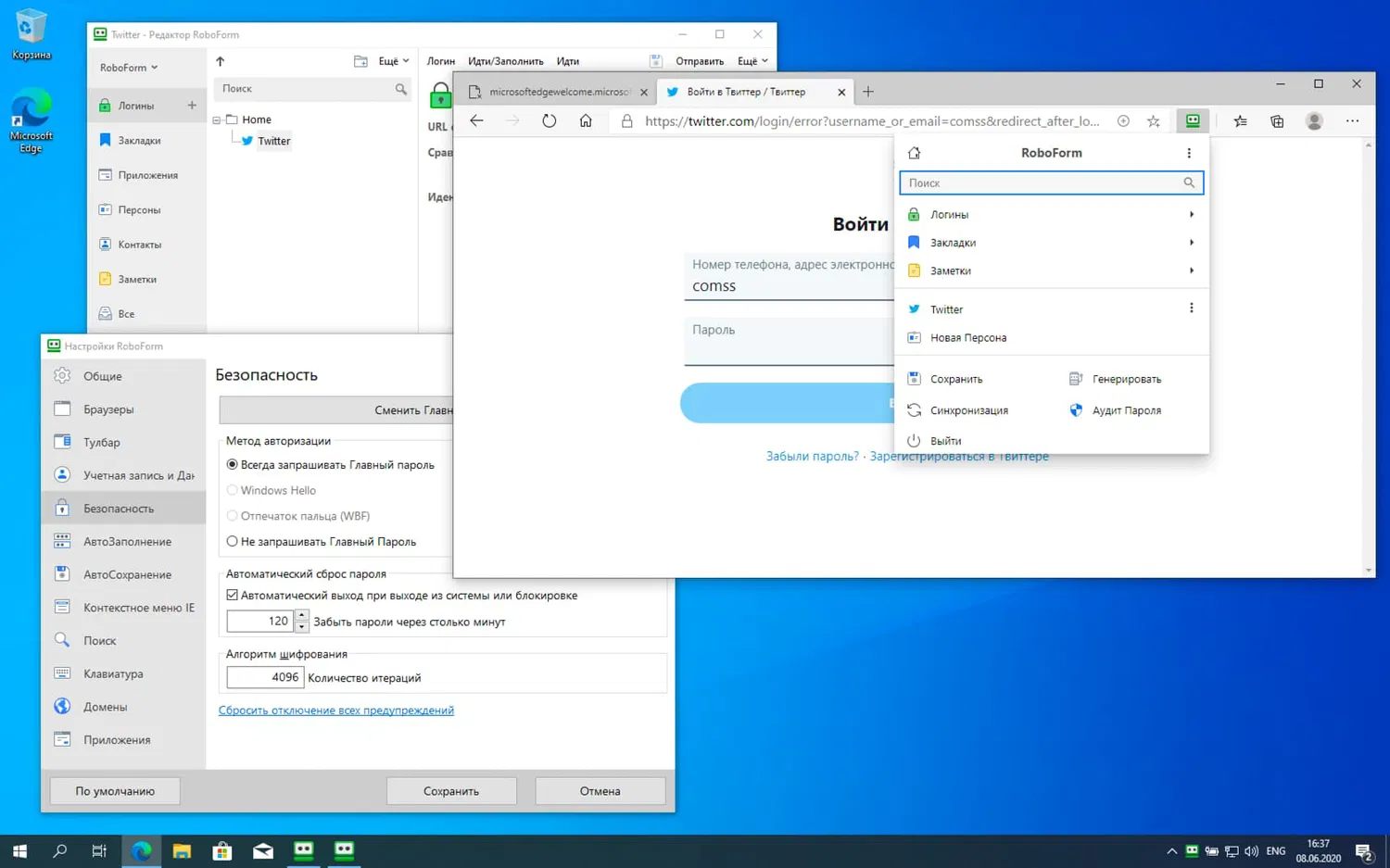Start Синхронизация in RoboForm popup
The height and width of the screenshot is (868, 1390).
pyautogui.click(x=957, y=410)
